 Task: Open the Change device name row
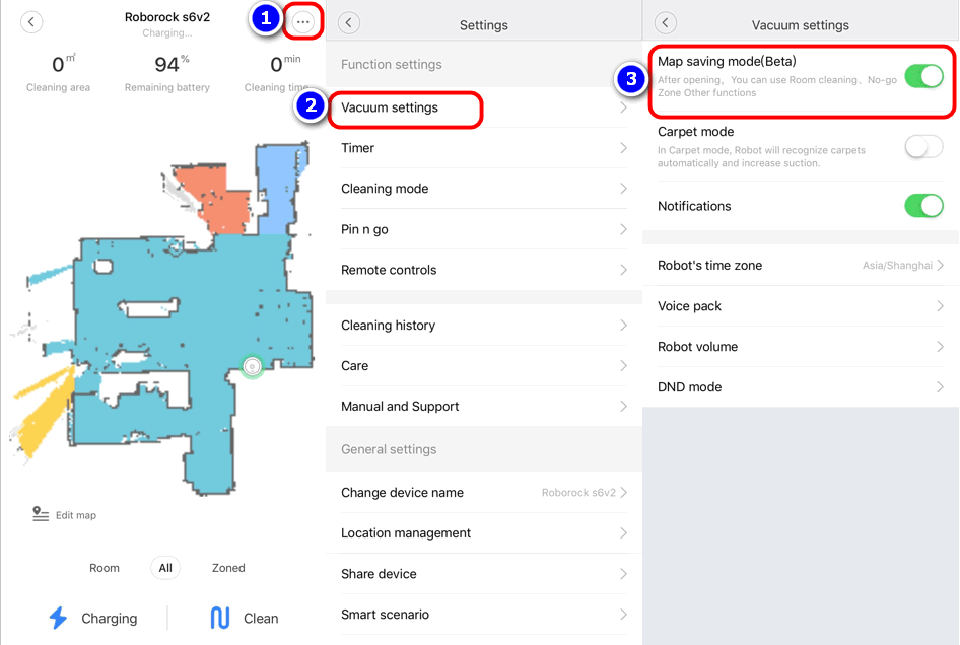coord(484,493)
